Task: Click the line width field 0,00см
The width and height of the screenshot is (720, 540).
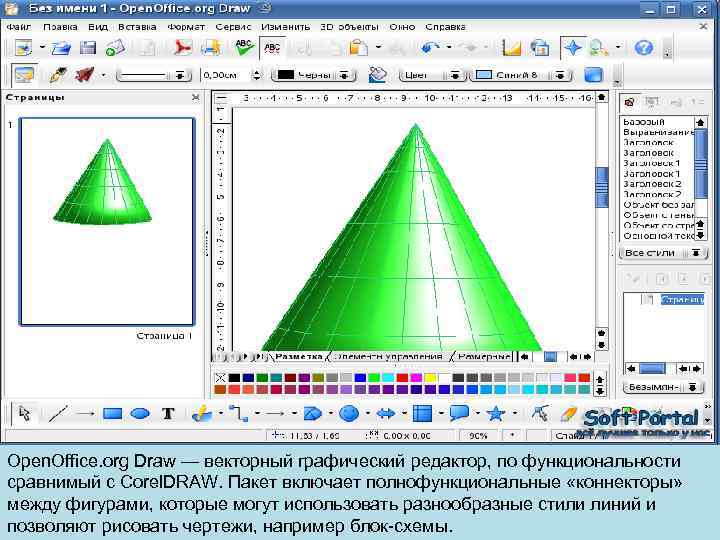Action: pyautogui.click(x=226, y=75)
